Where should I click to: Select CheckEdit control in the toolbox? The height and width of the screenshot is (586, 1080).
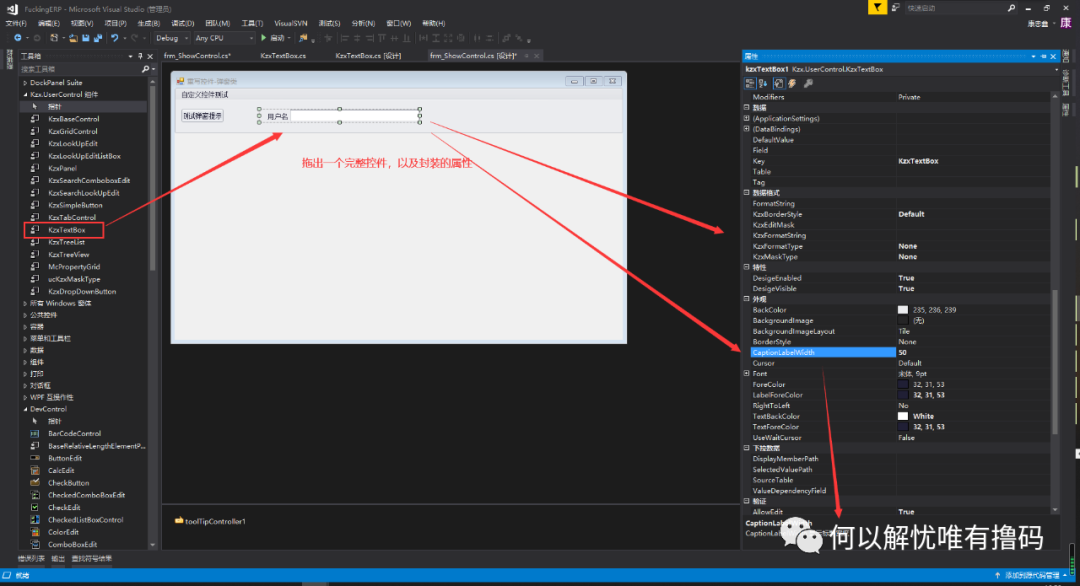[x=62, y=508]
